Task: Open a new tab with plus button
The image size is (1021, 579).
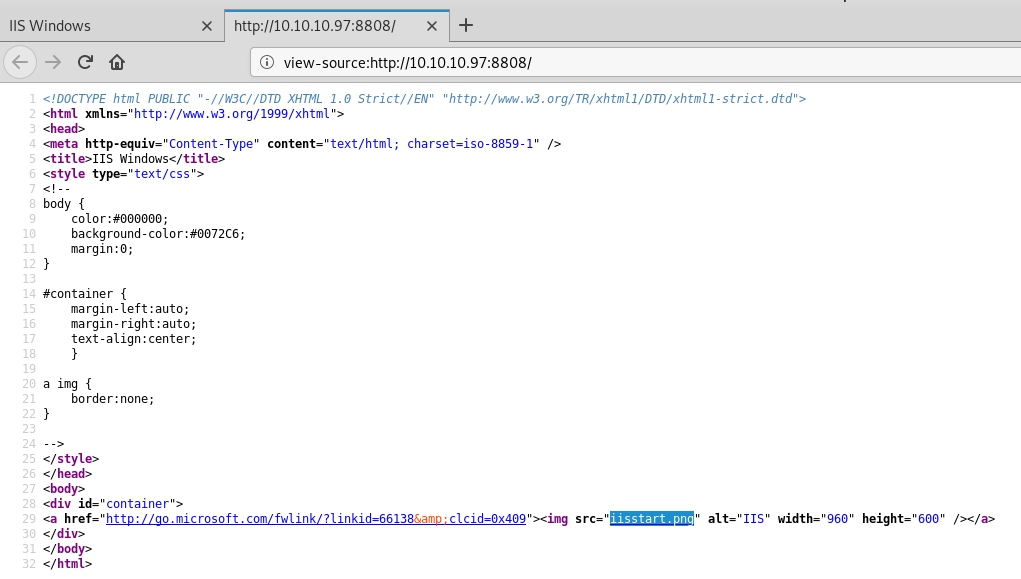Action: click(x=466, y=25)
